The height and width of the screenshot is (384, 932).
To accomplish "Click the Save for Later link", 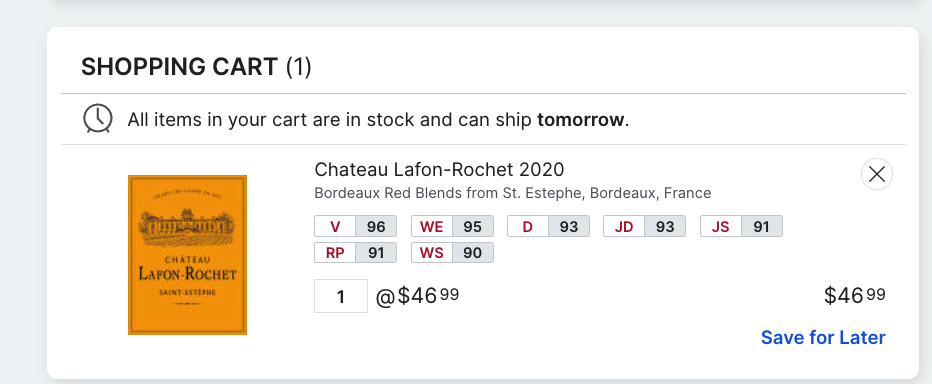I will tap(823, 338).
